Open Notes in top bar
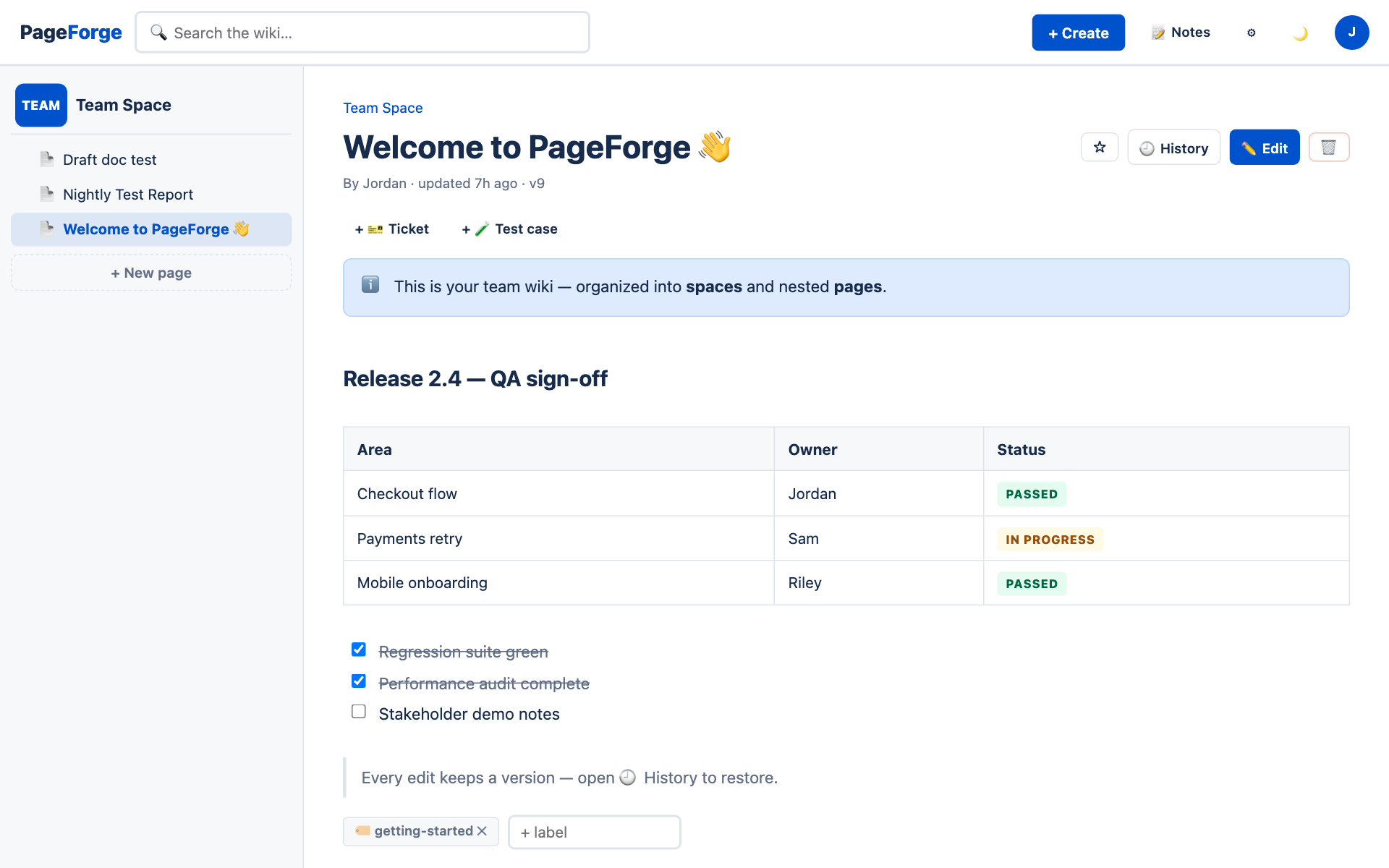This screenshot has height=868, width=1389. click(1181, 33)
